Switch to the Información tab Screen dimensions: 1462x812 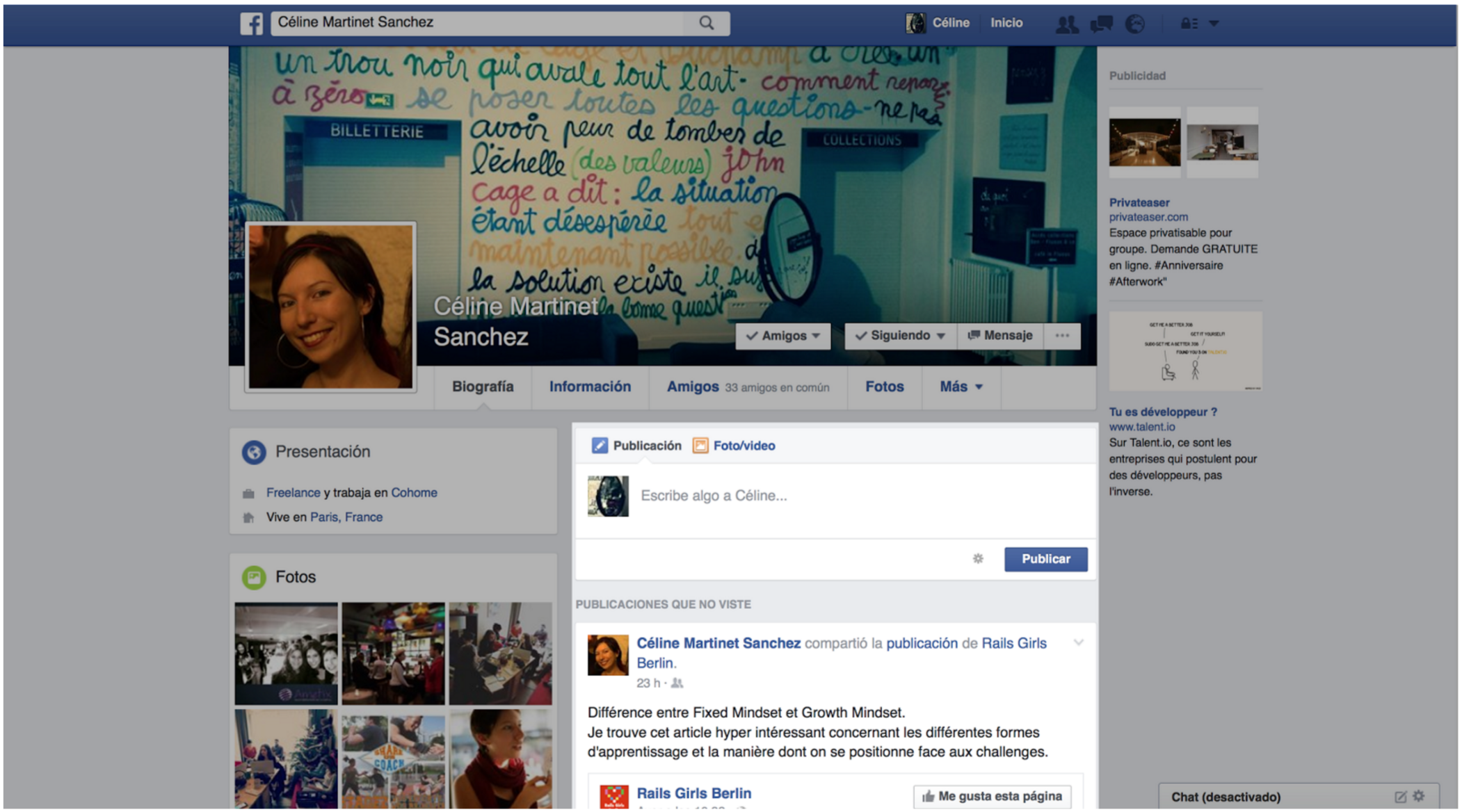[590, 387]
